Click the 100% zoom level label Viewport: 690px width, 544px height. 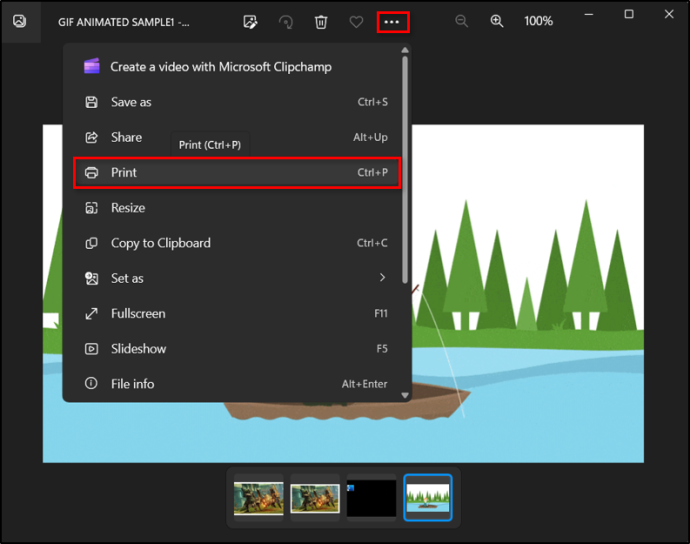click(x=538, y=21)
